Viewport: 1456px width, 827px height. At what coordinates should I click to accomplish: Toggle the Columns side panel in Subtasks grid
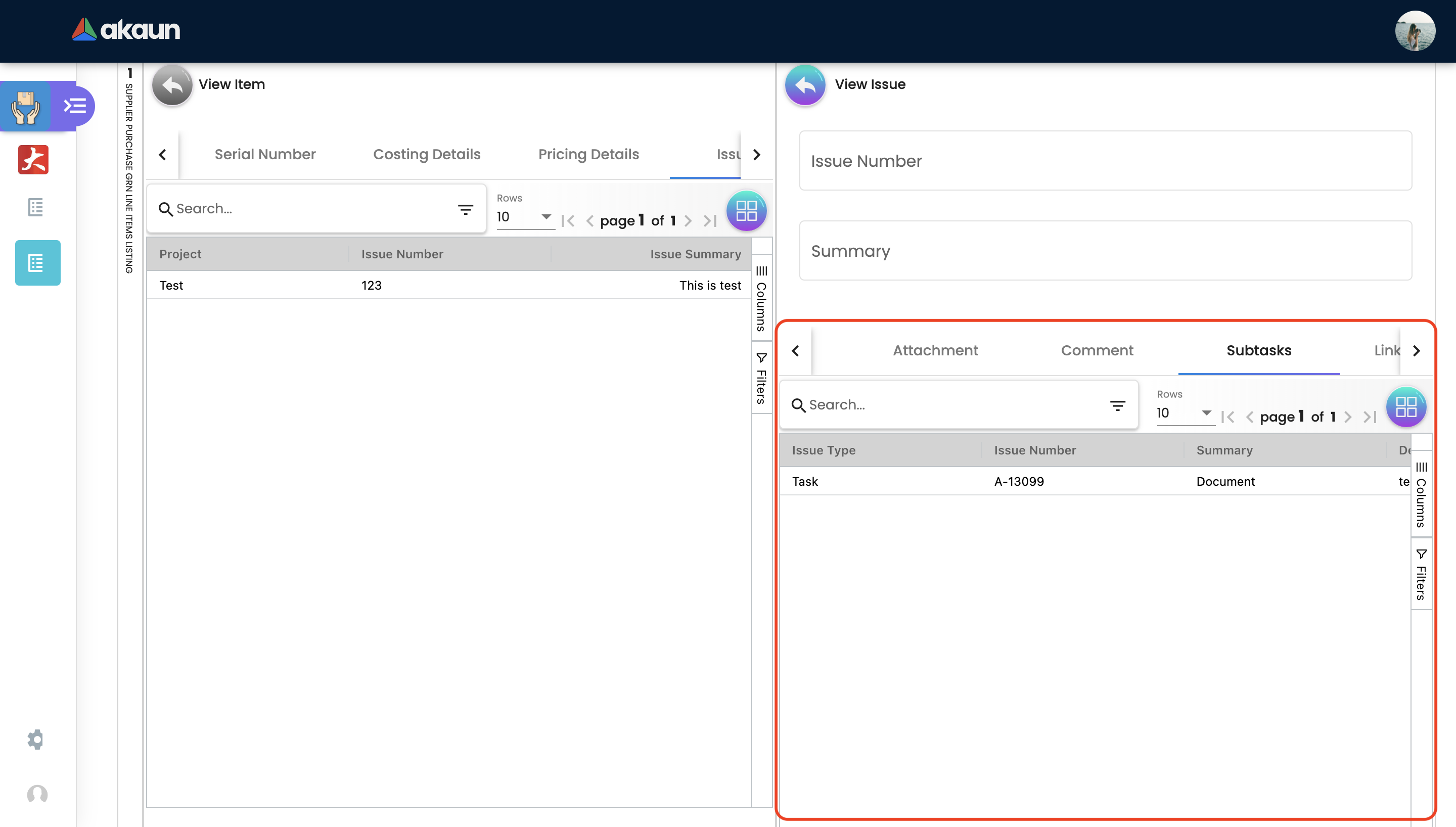1421,495
